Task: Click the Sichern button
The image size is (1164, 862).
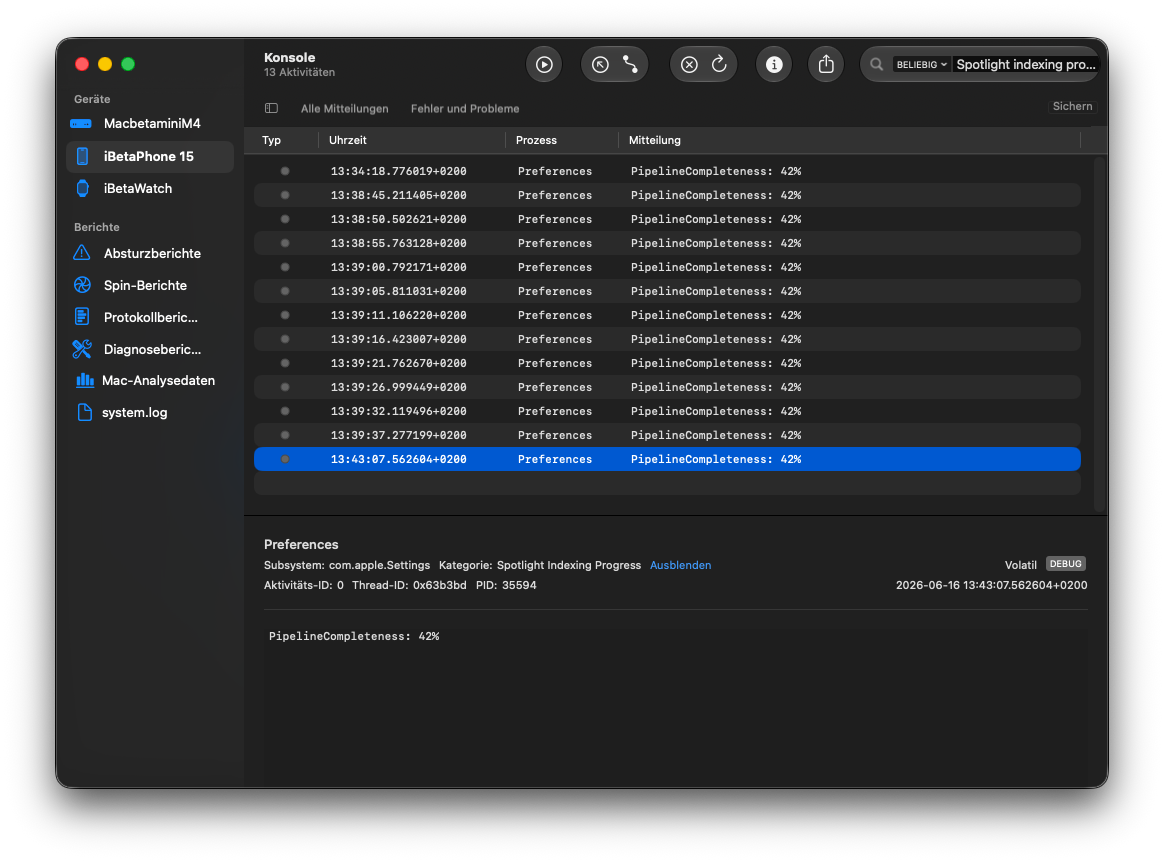Action: [x=1072, y=106]
